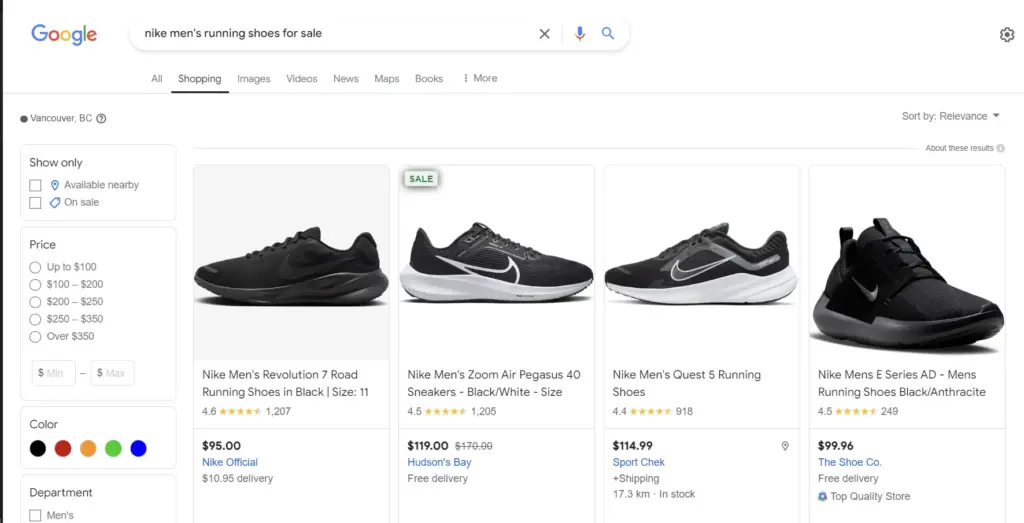Filter by red color swatch
1024x523 pixels.
(x=63, y=449)
